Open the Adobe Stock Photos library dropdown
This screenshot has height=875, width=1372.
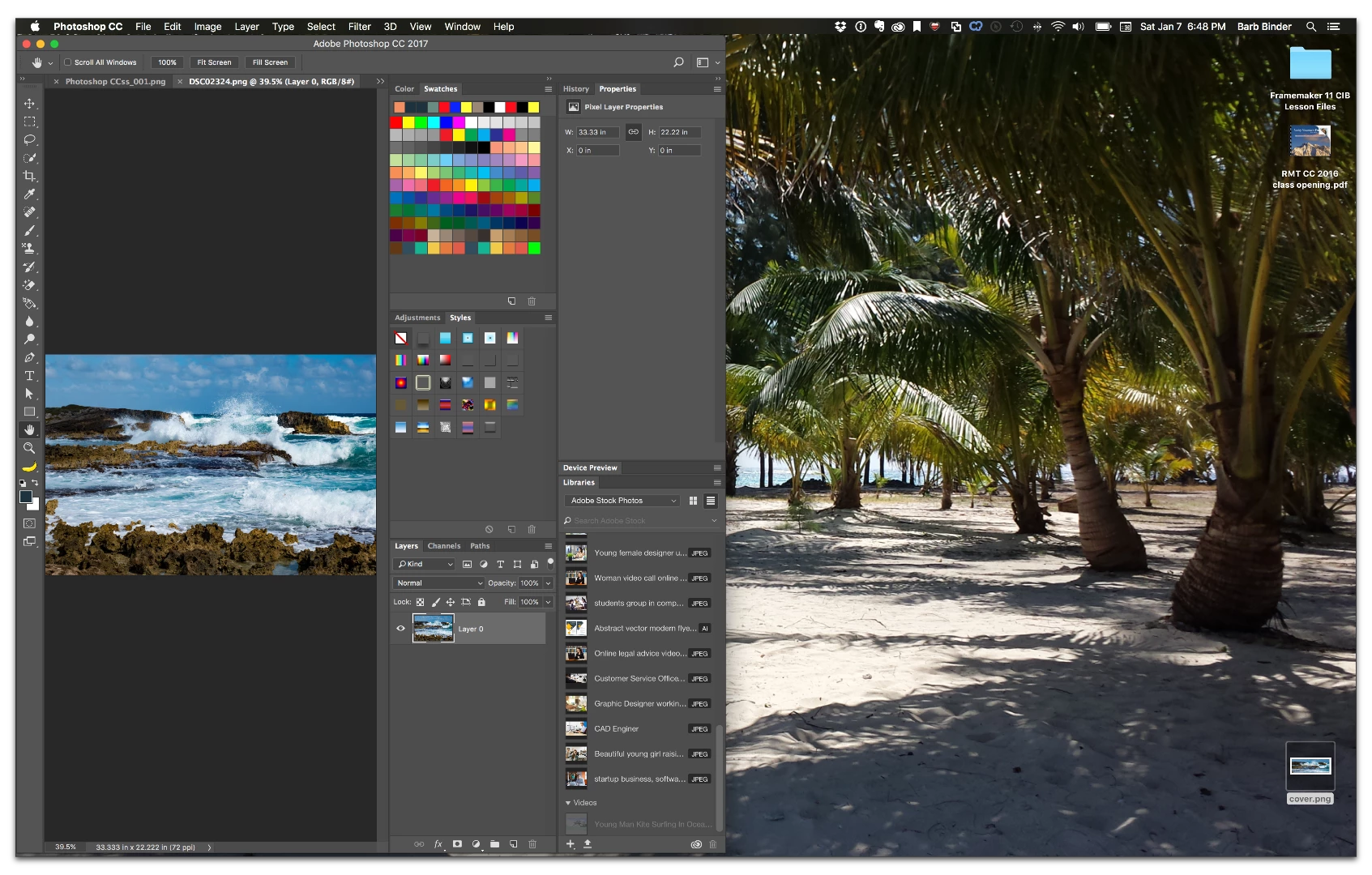[622, 501]
